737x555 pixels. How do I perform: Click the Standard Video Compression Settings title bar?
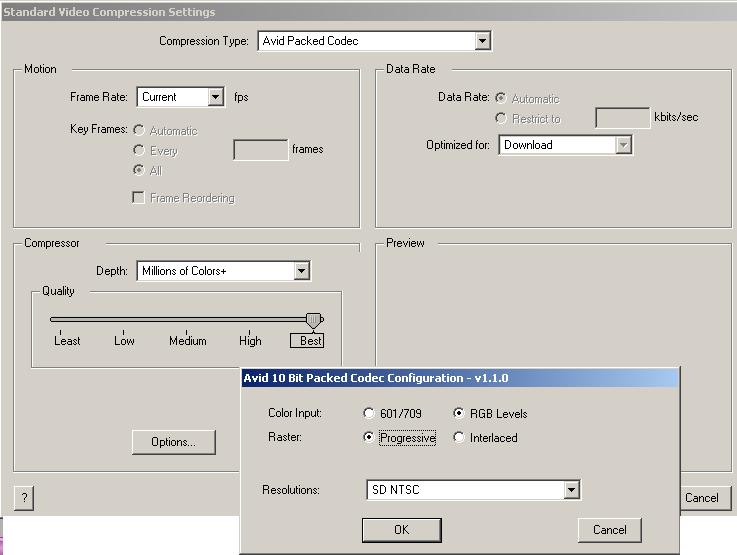click(x=368, y=12)
